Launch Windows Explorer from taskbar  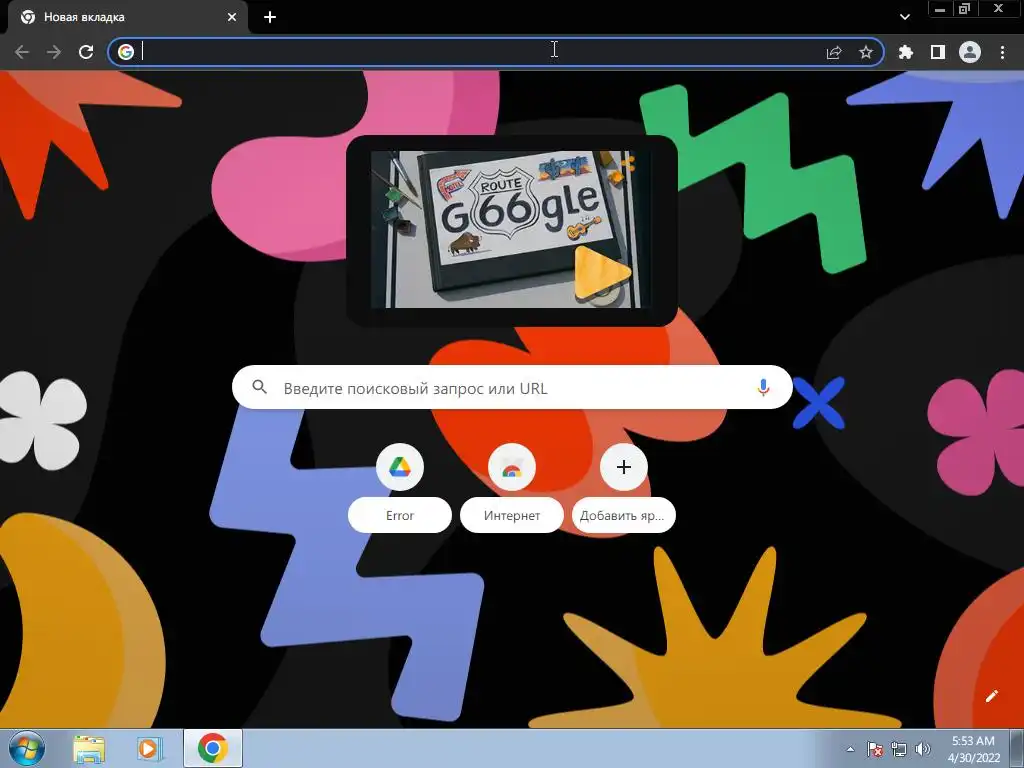point(89,749)
